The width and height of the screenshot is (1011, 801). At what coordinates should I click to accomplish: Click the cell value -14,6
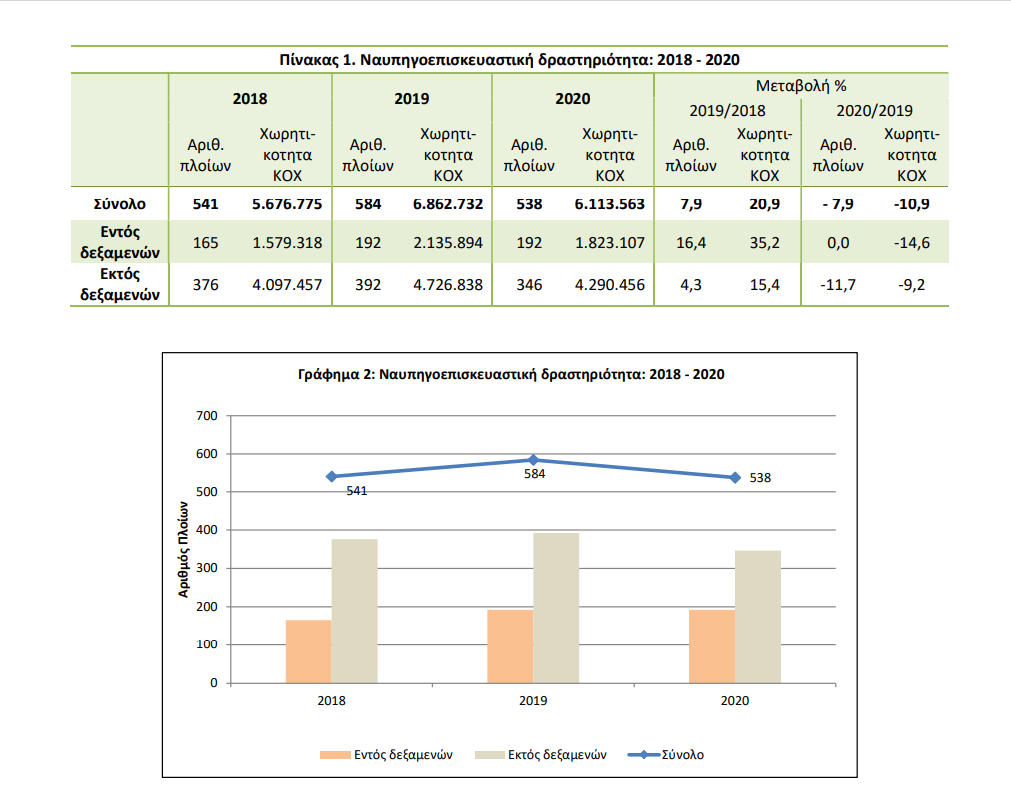click(x=911, y=242)
